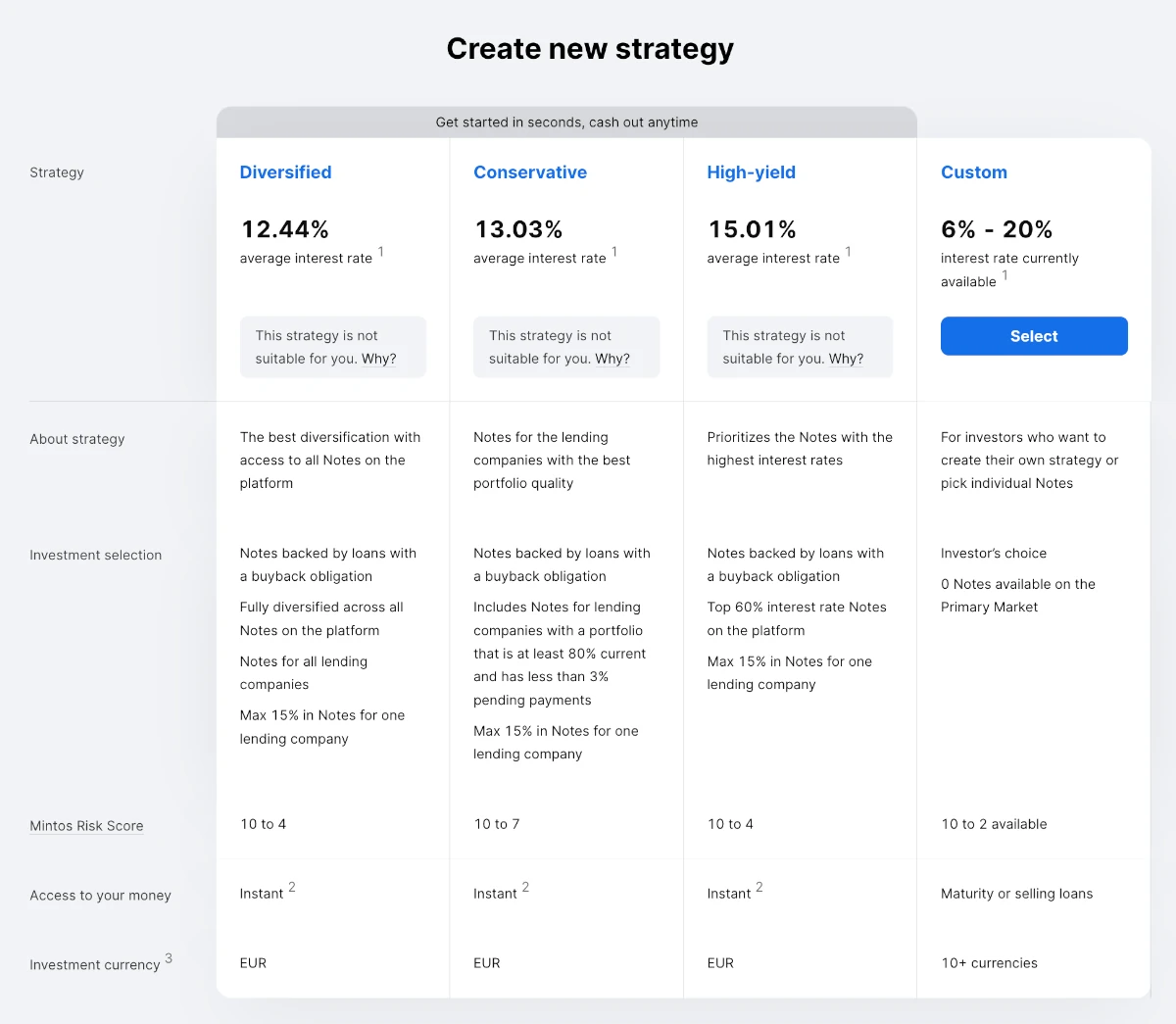The height and width of the screenshot is (1024, 1176).
Task: Click "Why?" under the High-yield strategy
Action: click(847, 359)
